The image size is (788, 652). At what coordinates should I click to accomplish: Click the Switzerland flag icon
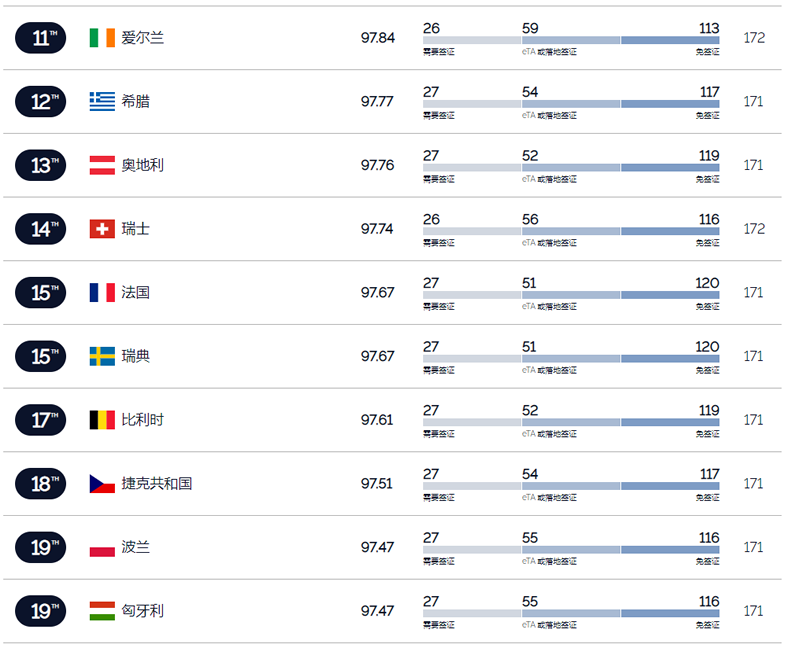pyautogui.click(x=102, y=229)
